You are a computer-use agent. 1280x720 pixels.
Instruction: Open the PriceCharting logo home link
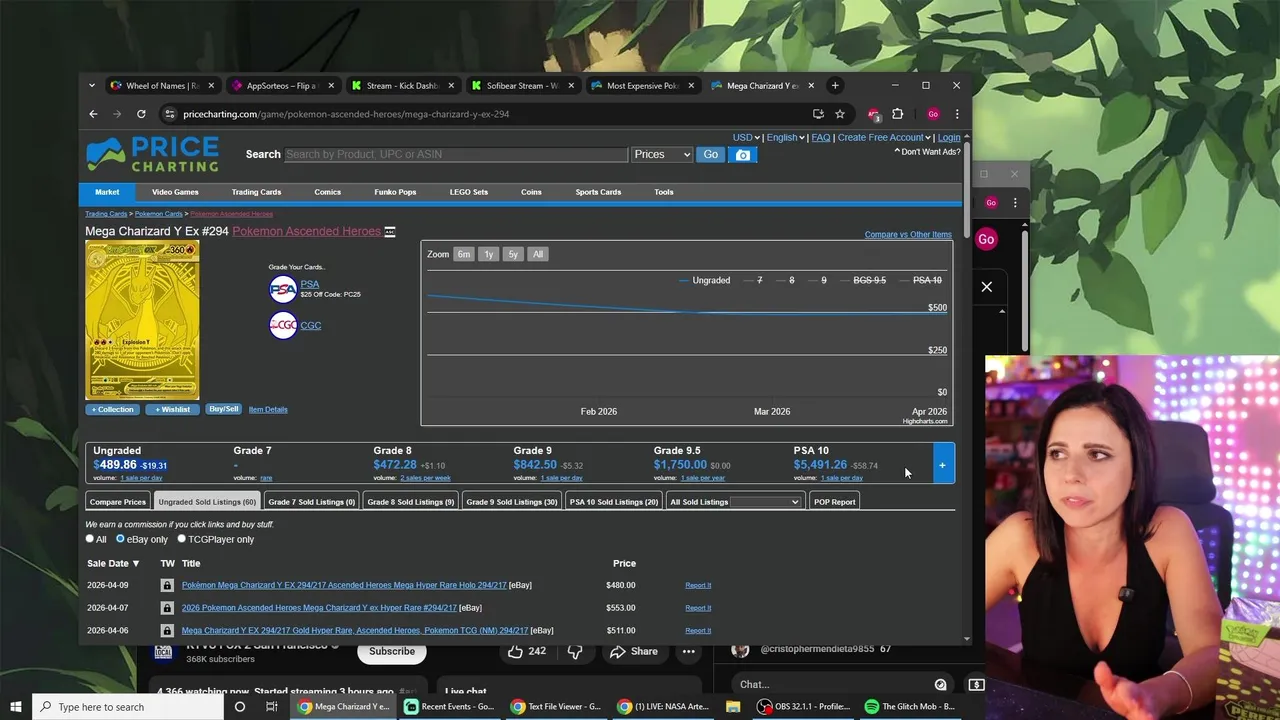[152, 155]
